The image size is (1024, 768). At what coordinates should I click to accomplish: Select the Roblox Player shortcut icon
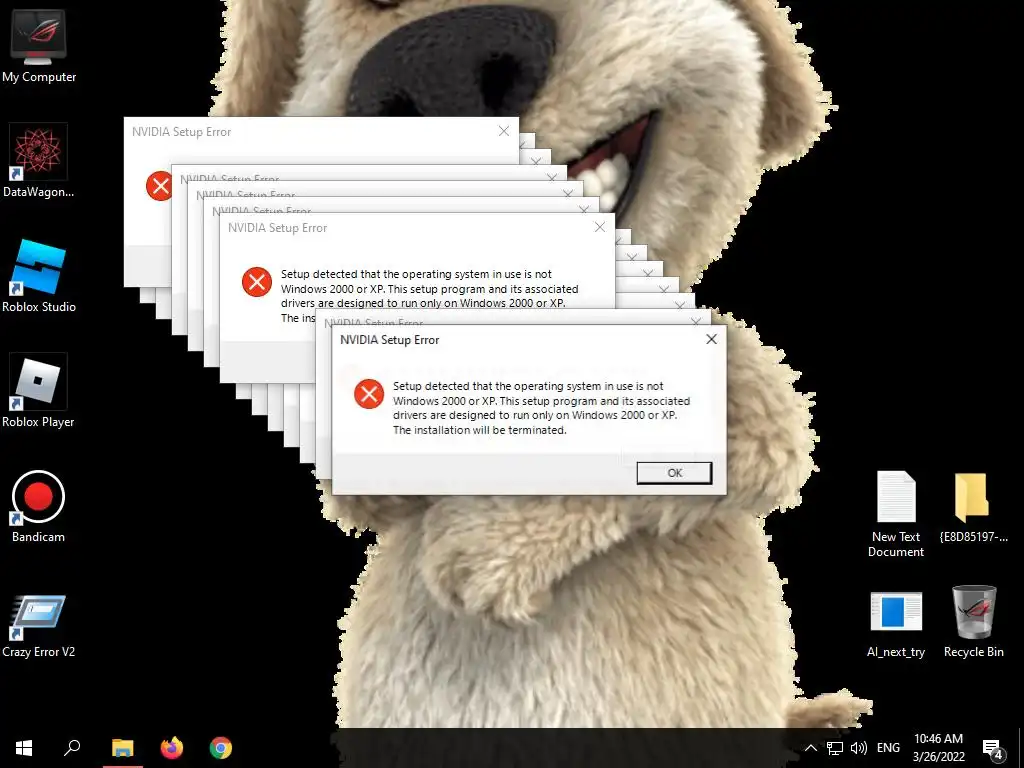pos(38,391)
